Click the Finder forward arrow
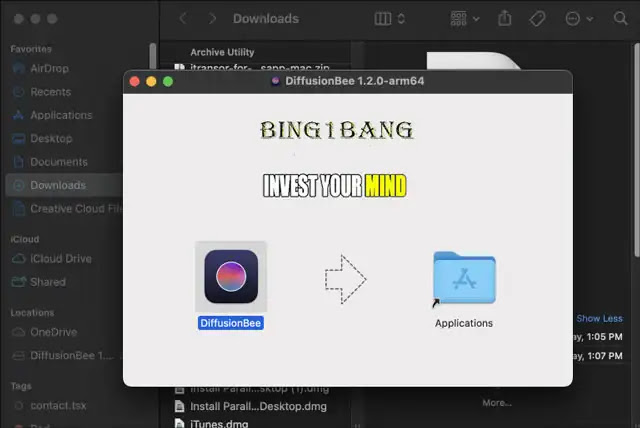 tap(212, 18)
